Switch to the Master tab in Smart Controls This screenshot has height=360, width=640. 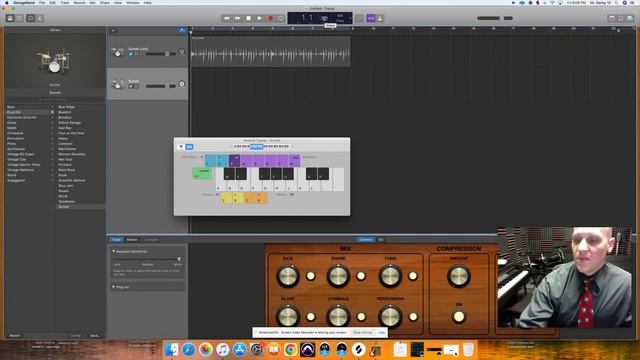(x=132, y=240)
